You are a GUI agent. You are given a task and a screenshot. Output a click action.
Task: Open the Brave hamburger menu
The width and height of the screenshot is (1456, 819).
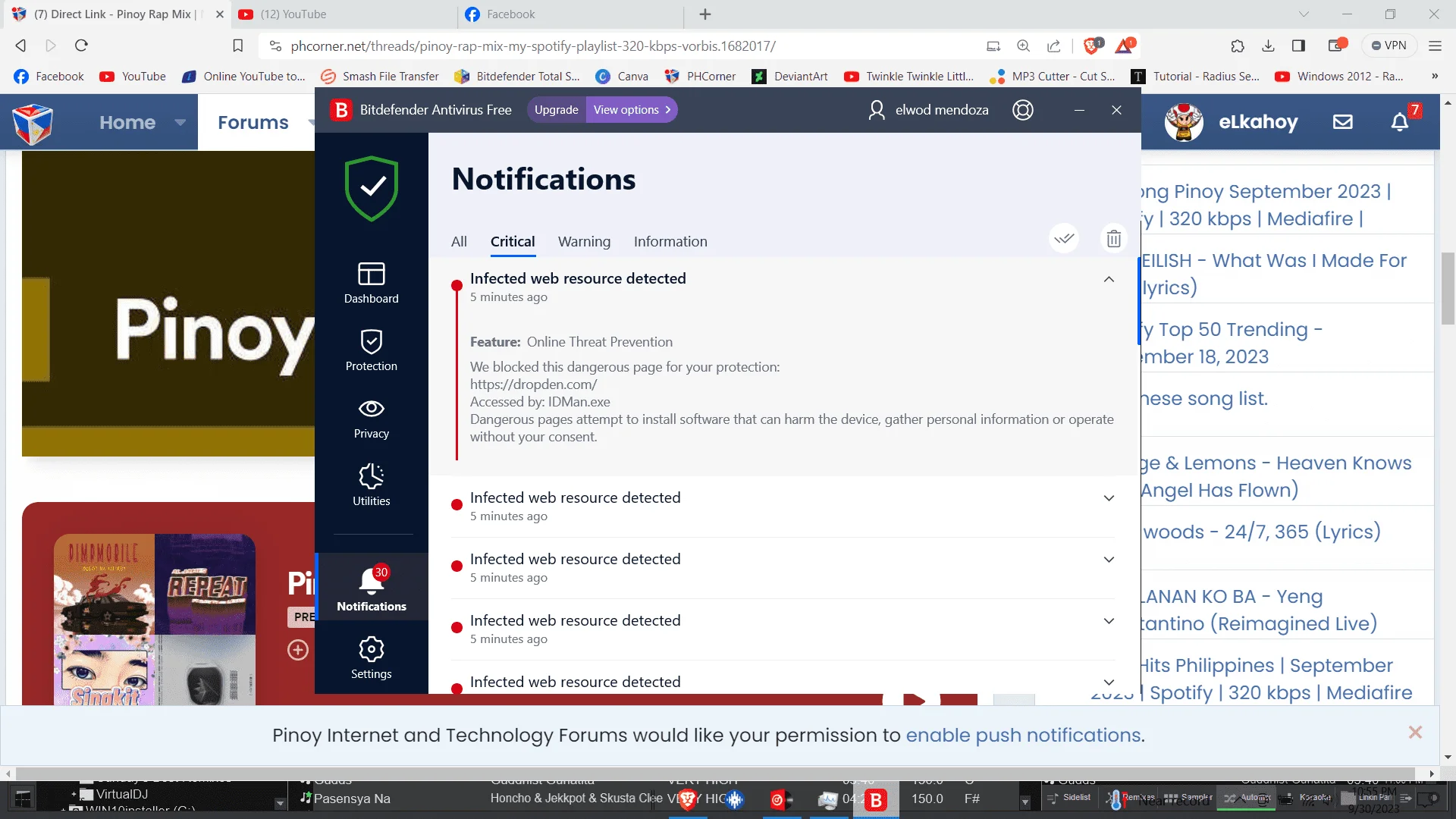point(1435,45)
